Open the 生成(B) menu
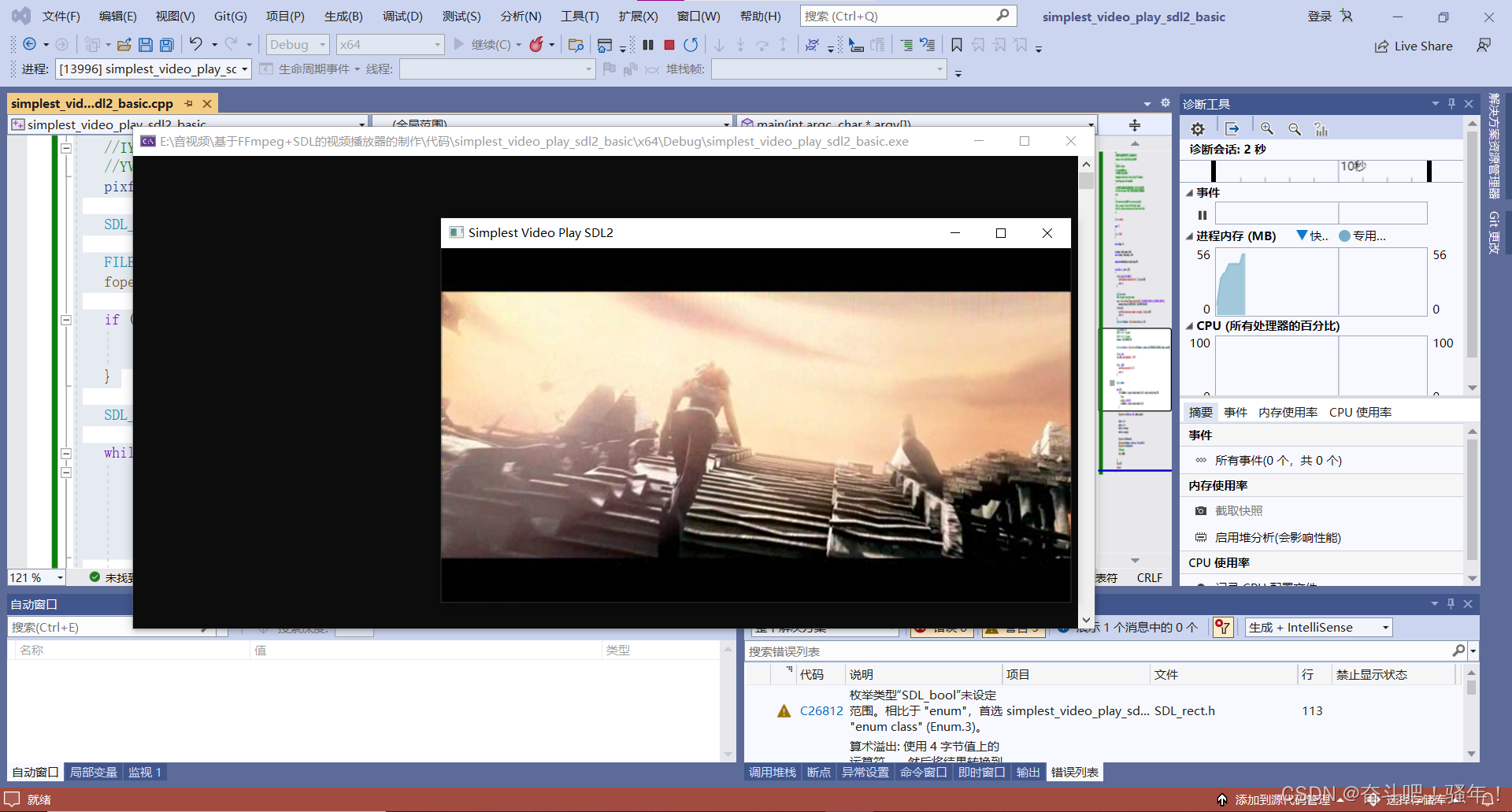 click(x=343, y=16)
